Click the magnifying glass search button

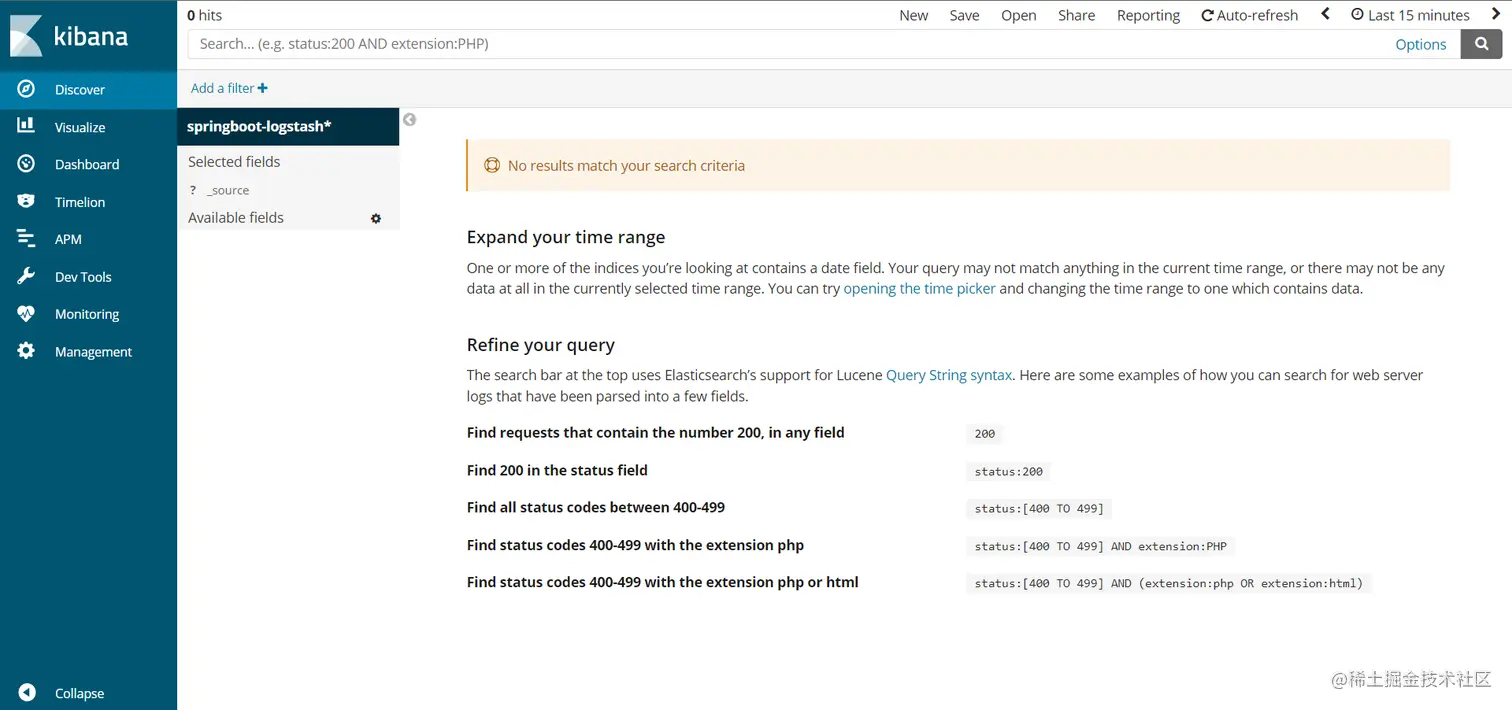coord(1481,44)
